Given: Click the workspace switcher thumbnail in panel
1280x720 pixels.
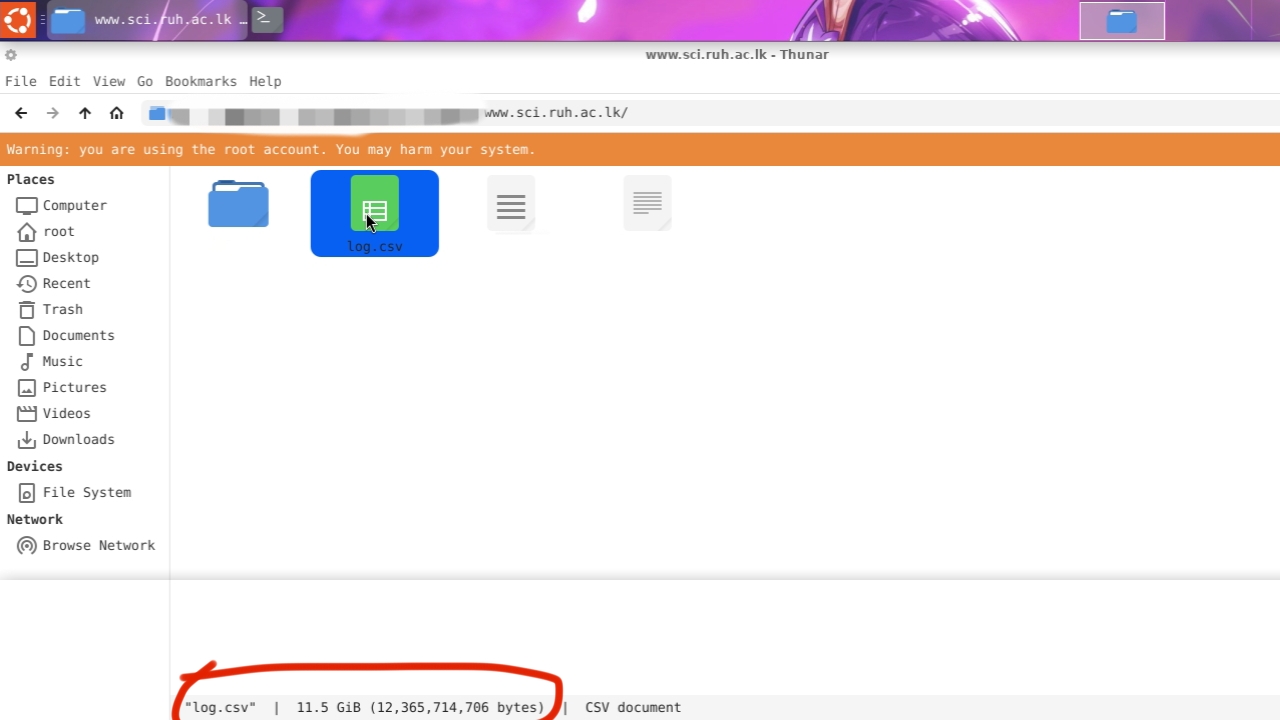Looking at the screenshot, I should click(x=1122, y=21).
